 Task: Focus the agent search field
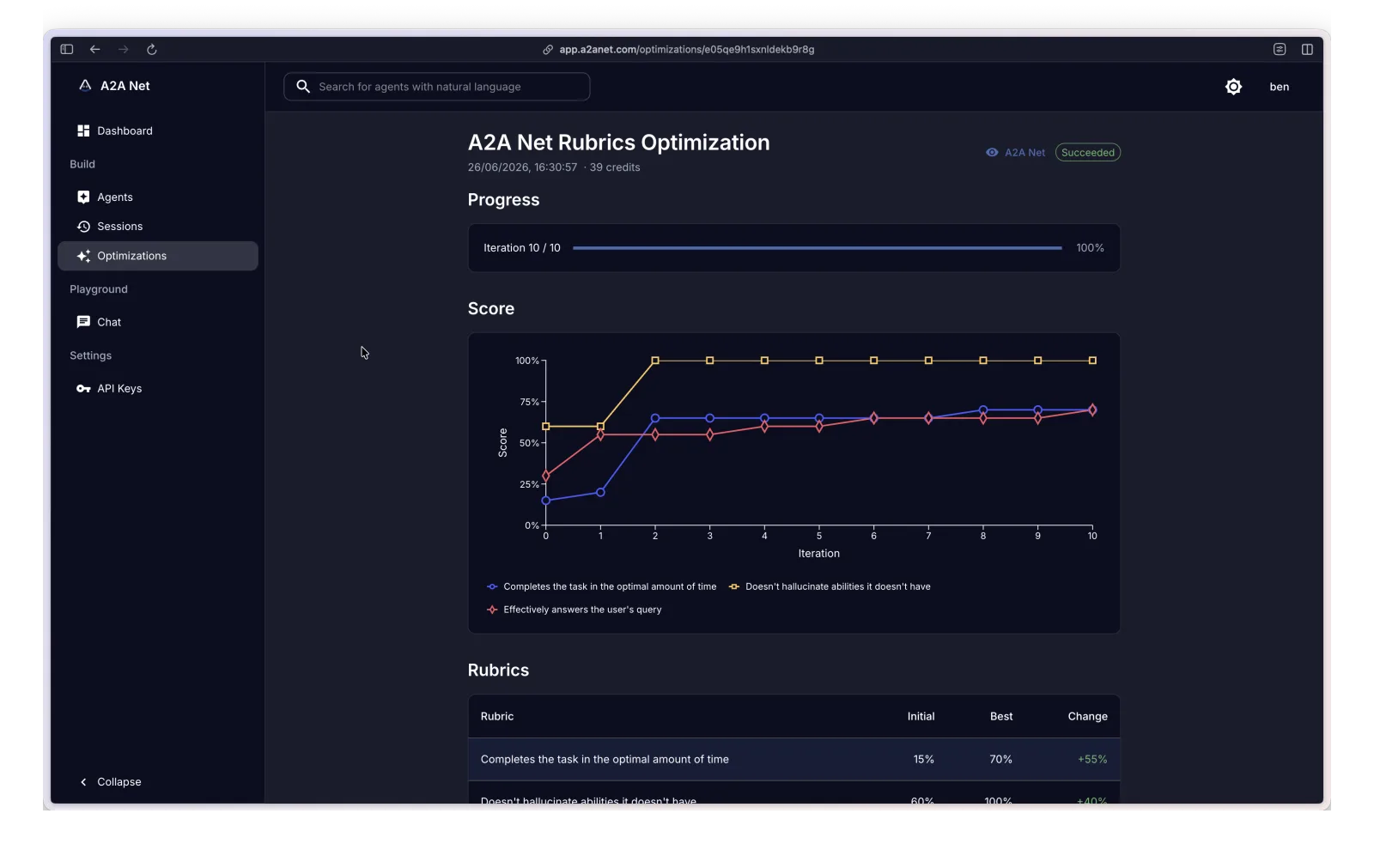tap(437, 87)
